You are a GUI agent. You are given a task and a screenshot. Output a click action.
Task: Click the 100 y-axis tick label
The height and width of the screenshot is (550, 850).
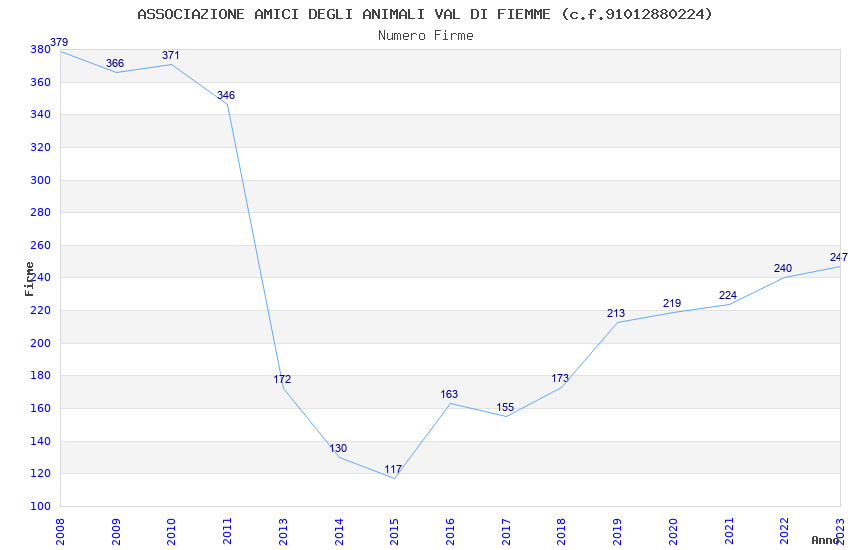pos(40,506)
